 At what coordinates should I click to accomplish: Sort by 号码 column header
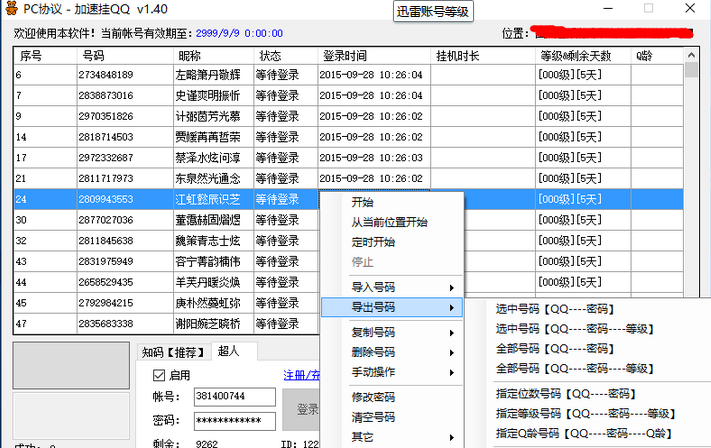coord(125,56)
